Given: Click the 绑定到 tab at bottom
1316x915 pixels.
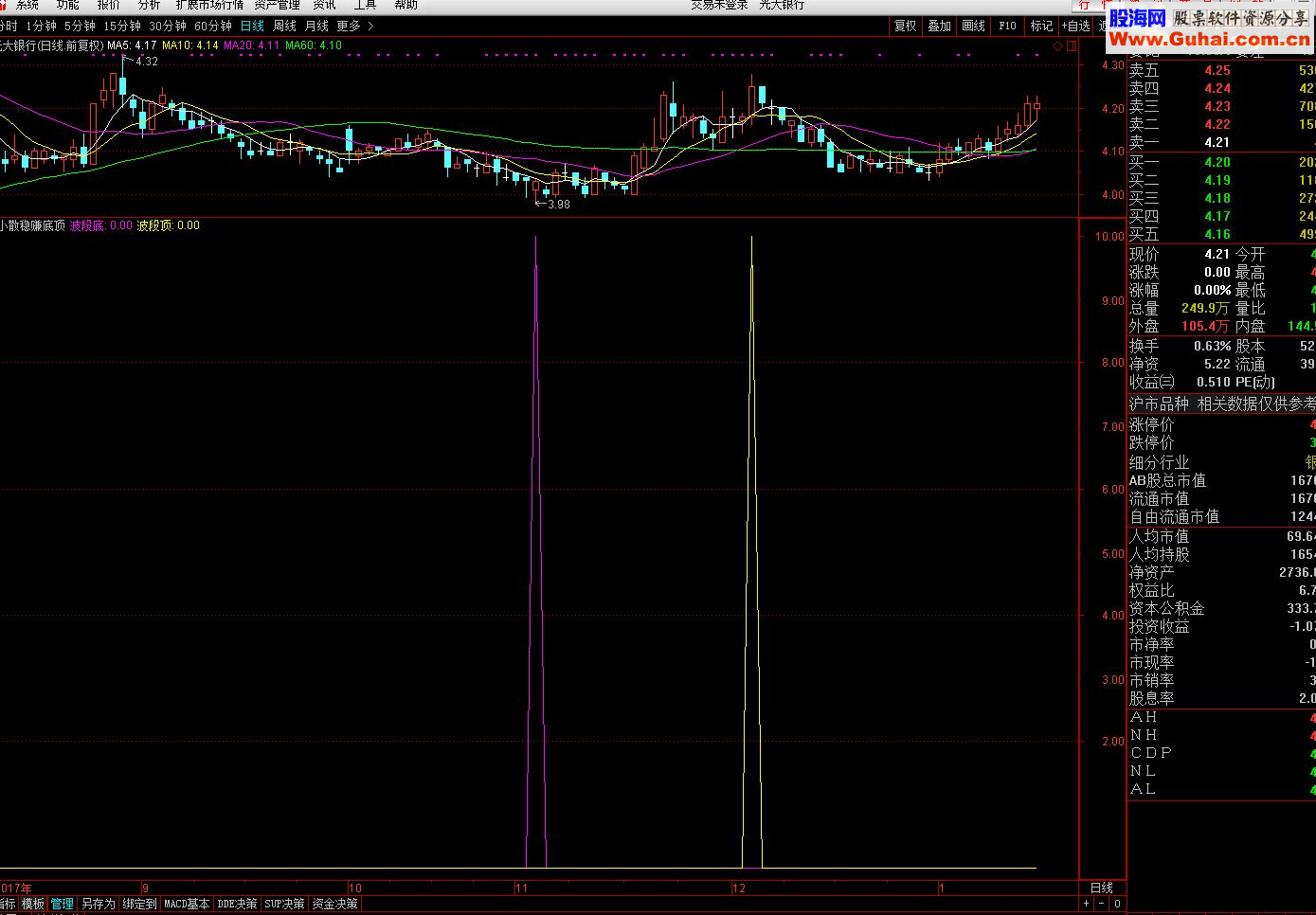Looking at the screenshot, I should coord(139,905).
